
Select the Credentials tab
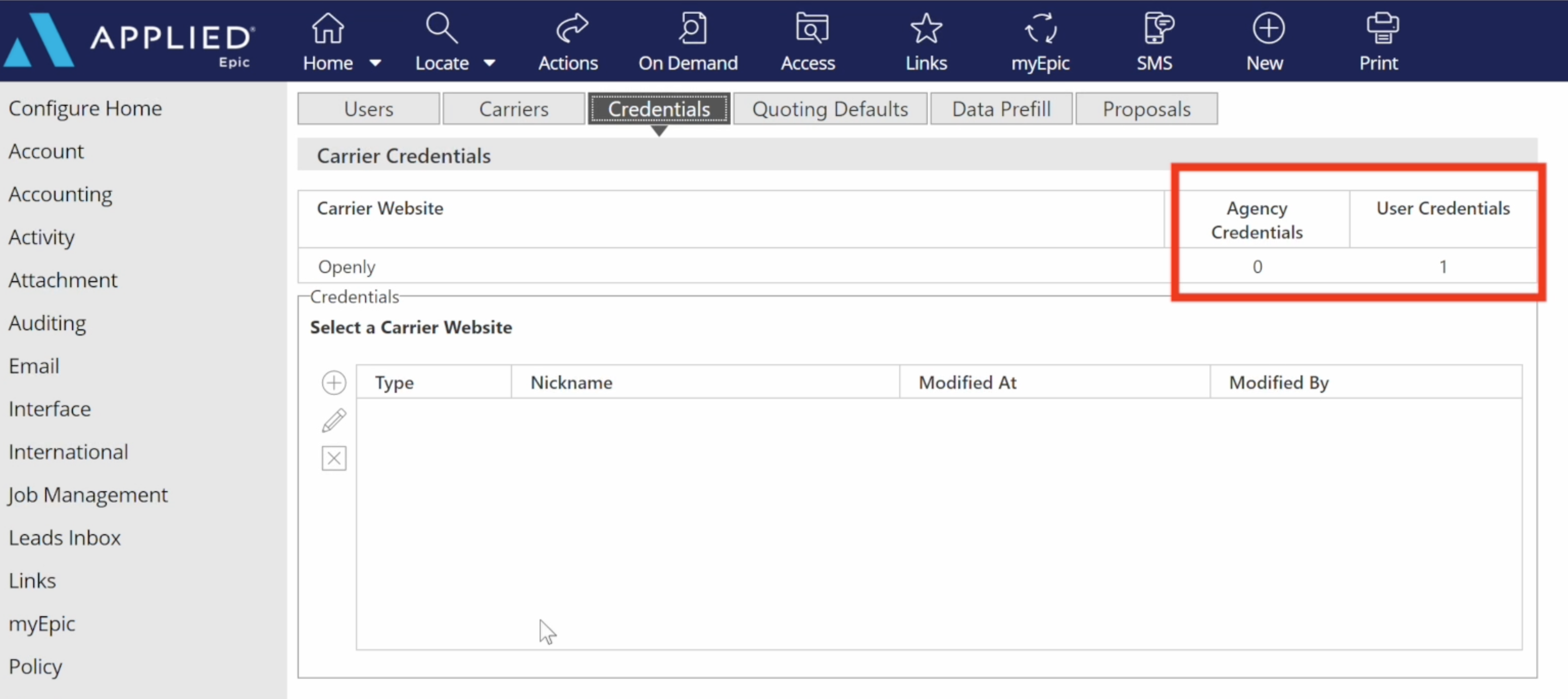(659, 109)
